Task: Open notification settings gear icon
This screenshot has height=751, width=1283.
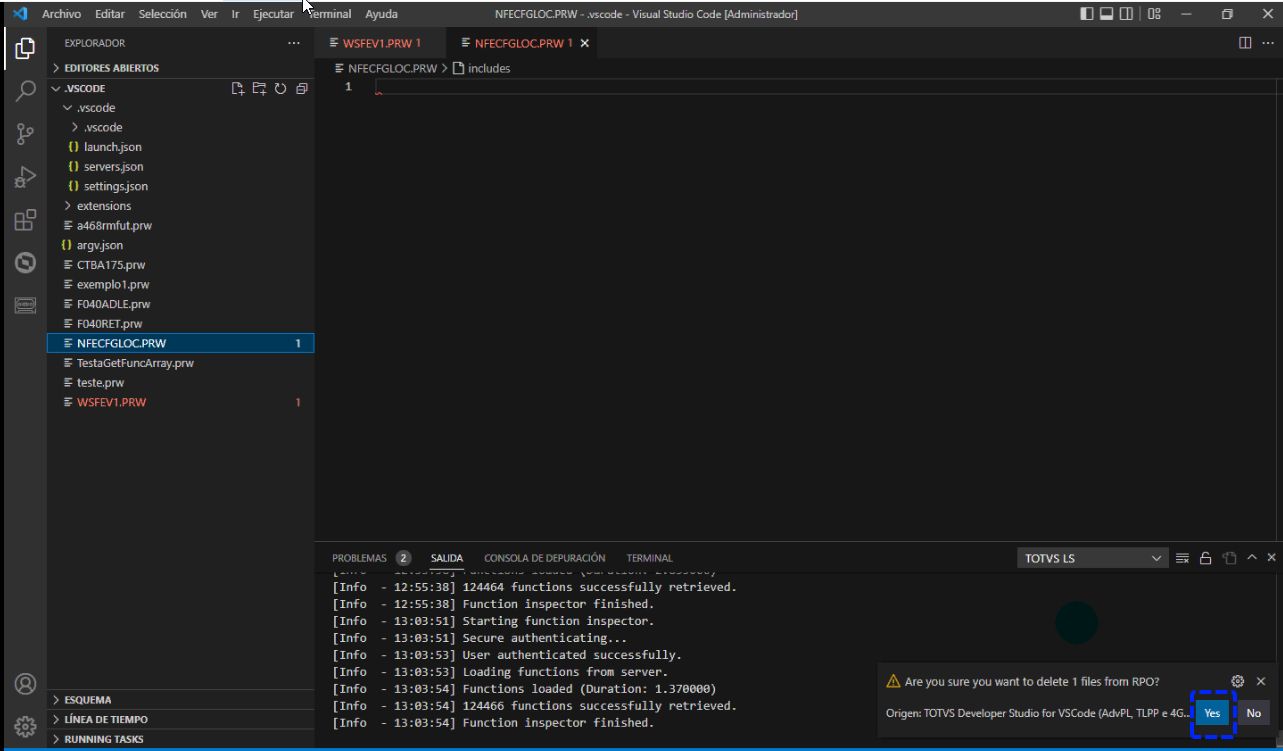Action: [x=1238, y=681]
